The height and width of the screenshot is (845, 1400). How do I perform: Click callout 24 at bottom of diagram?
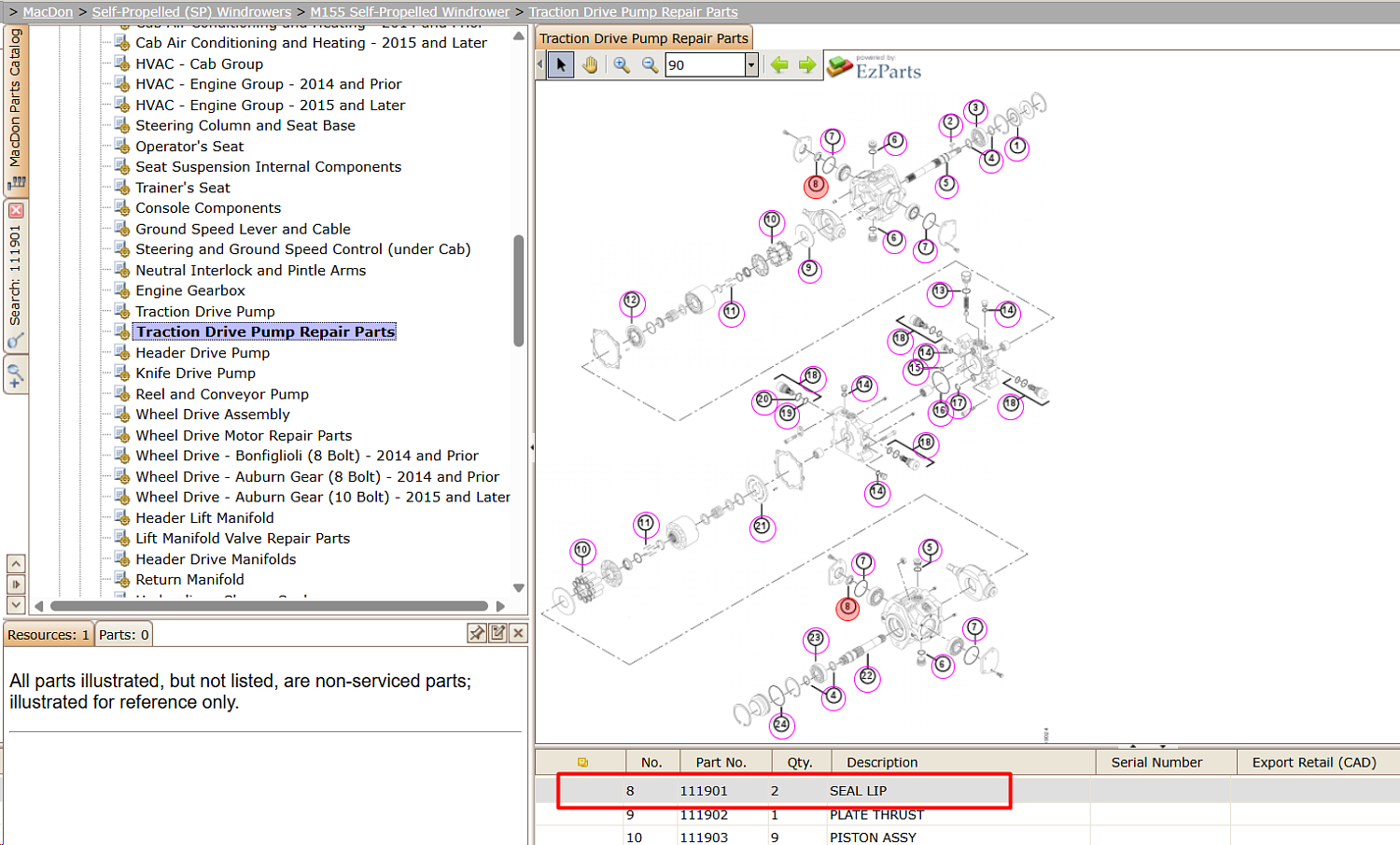point(781,725)
